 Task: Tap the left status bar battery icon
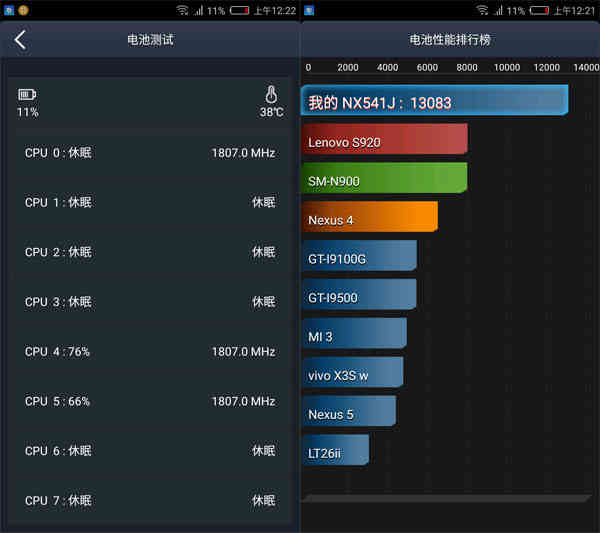pos(240,10)
